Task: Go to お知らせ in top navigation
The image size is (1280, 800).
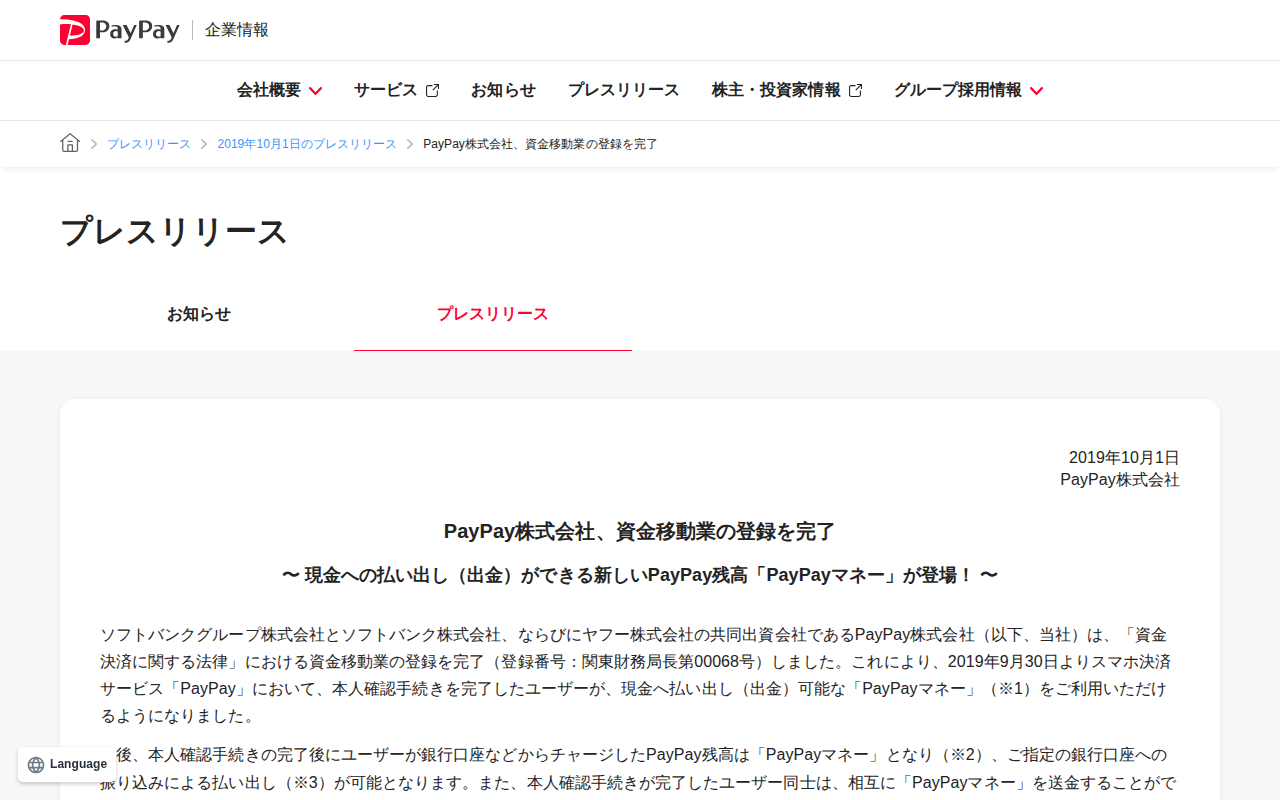Action: coord(503,90)
